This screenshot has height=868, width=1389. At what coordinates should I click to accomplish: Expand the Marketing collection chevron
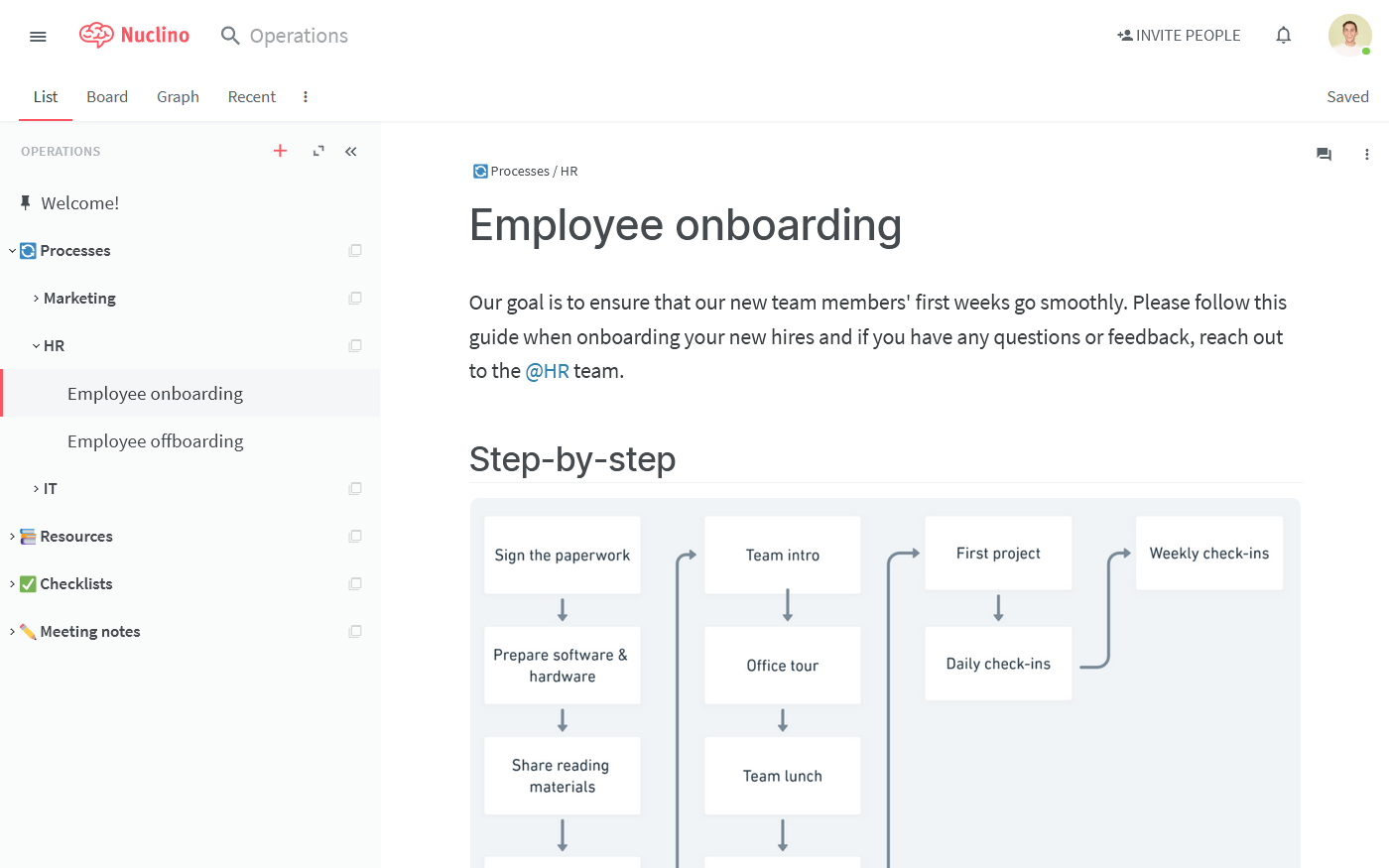point(36,299)
